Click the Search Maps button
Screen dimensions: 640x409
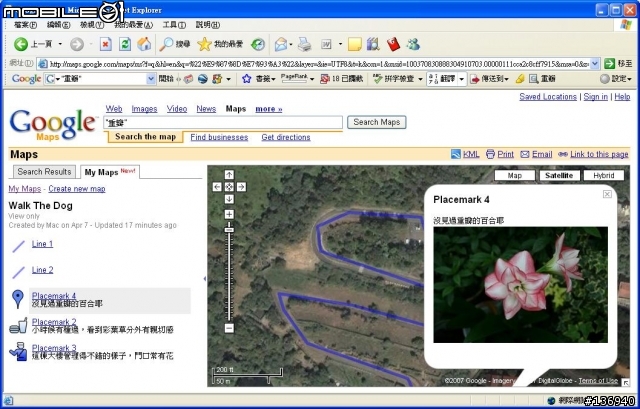point(376,122)
